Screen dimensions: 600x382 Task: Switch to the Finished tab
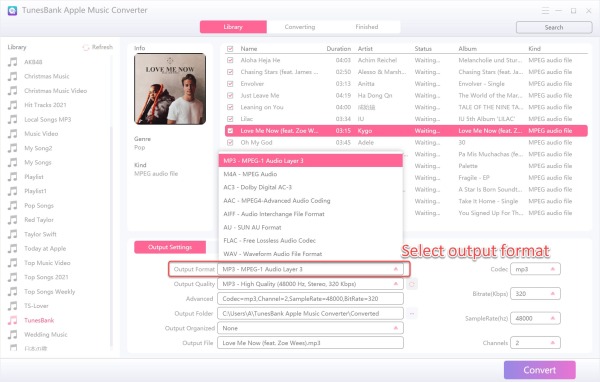[x=367, y=27]
